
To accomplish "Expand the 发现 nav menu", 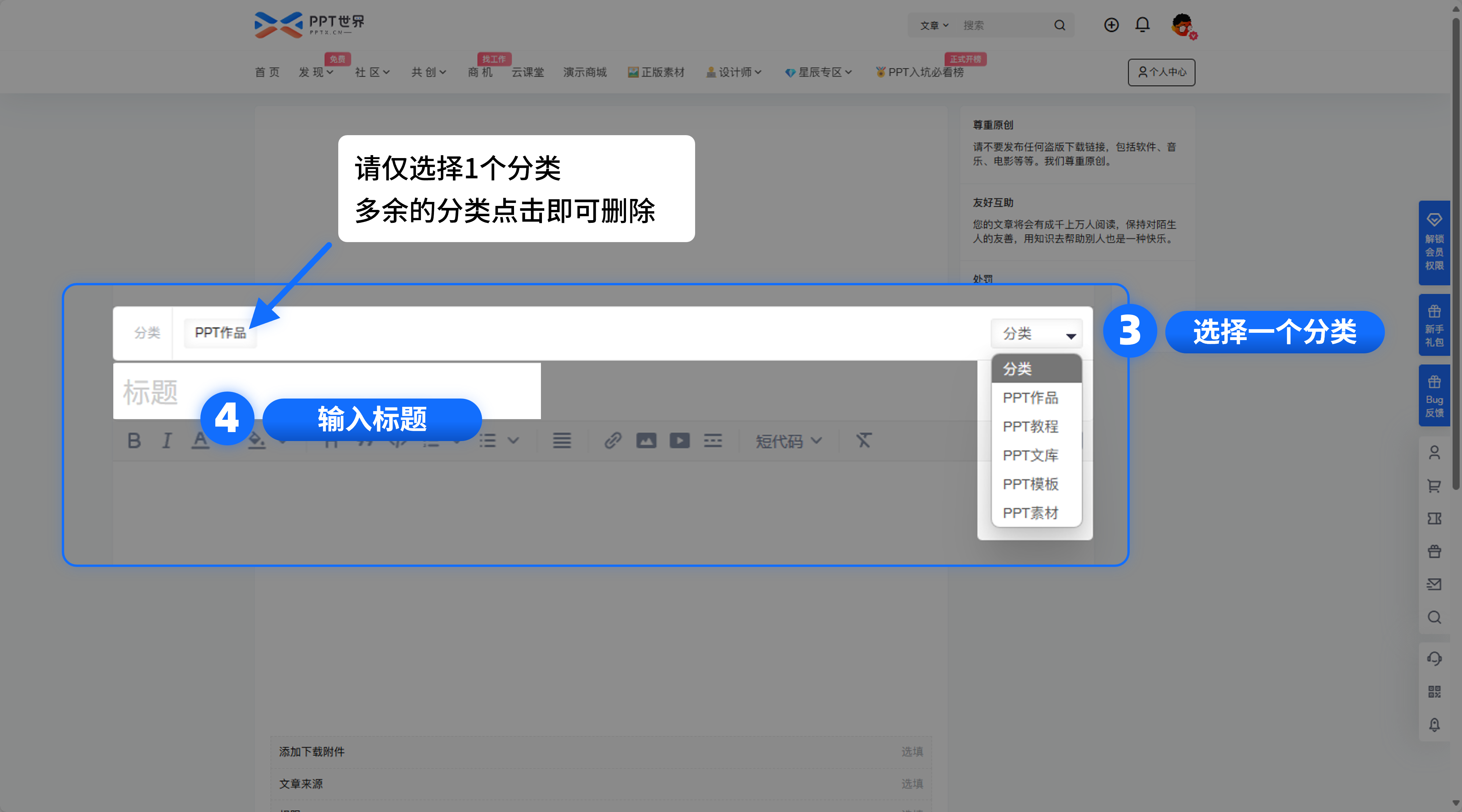I will [x=316, y=72].
